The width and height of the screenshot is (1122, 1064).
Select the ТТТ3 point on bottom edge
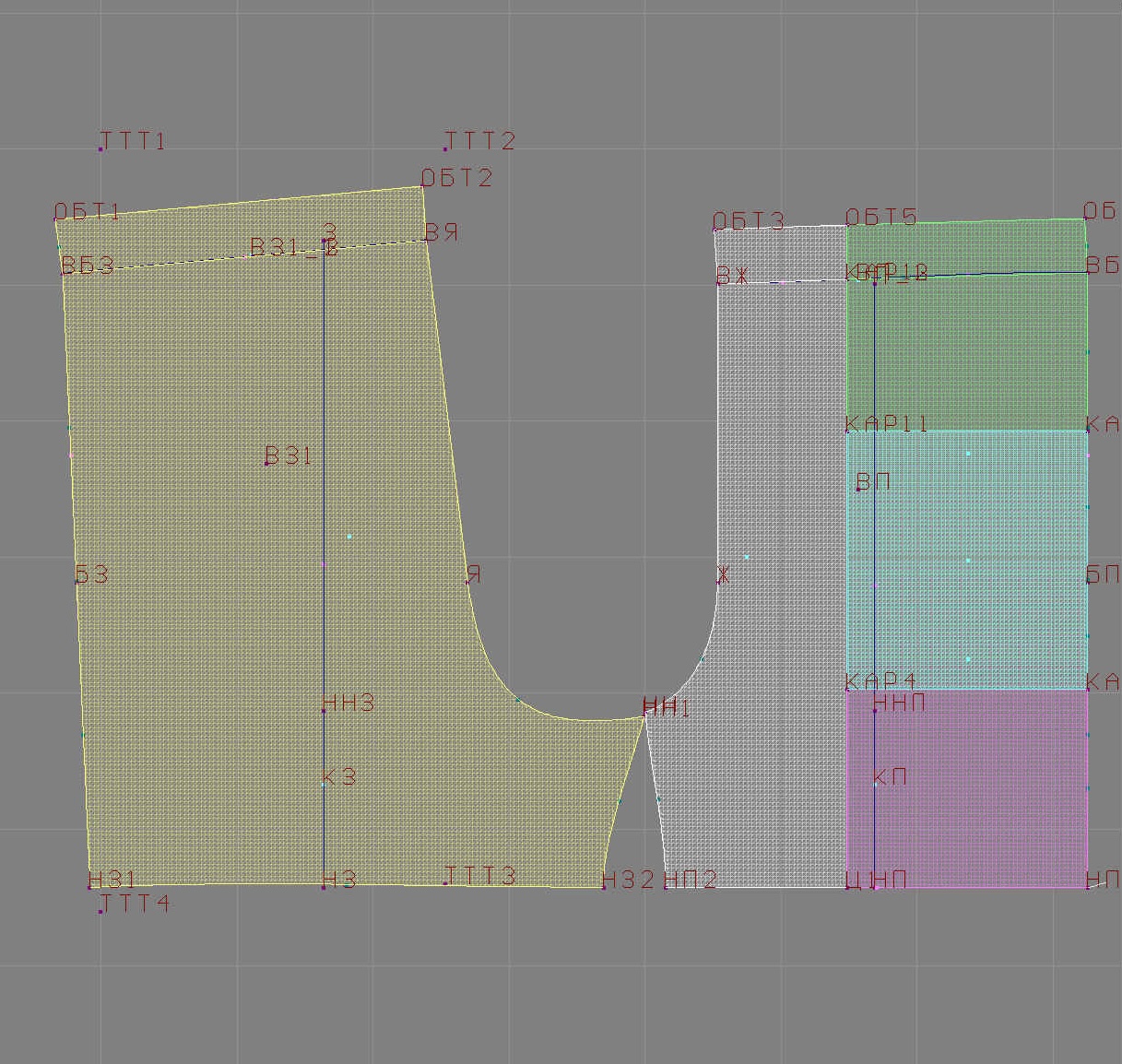pos(446,883)
